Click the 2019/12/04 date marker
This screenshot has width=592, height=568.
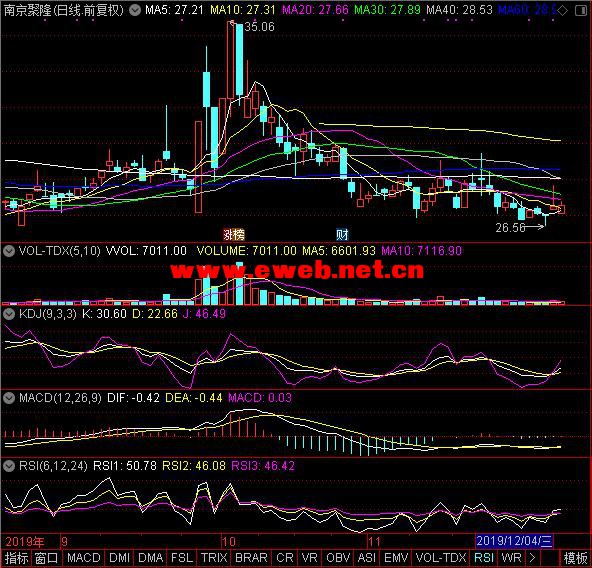[514, 541]
